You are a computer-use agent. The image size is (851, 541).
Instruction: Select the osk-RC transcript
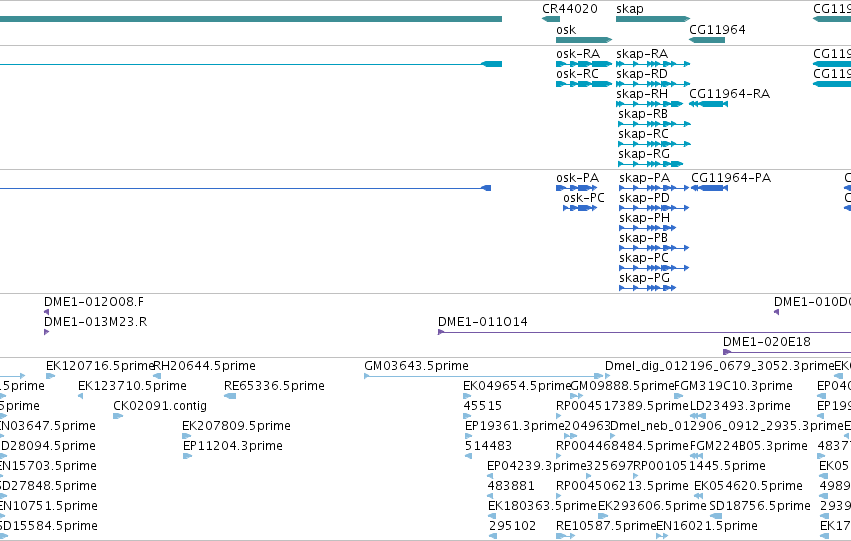[x=584, y=84]
